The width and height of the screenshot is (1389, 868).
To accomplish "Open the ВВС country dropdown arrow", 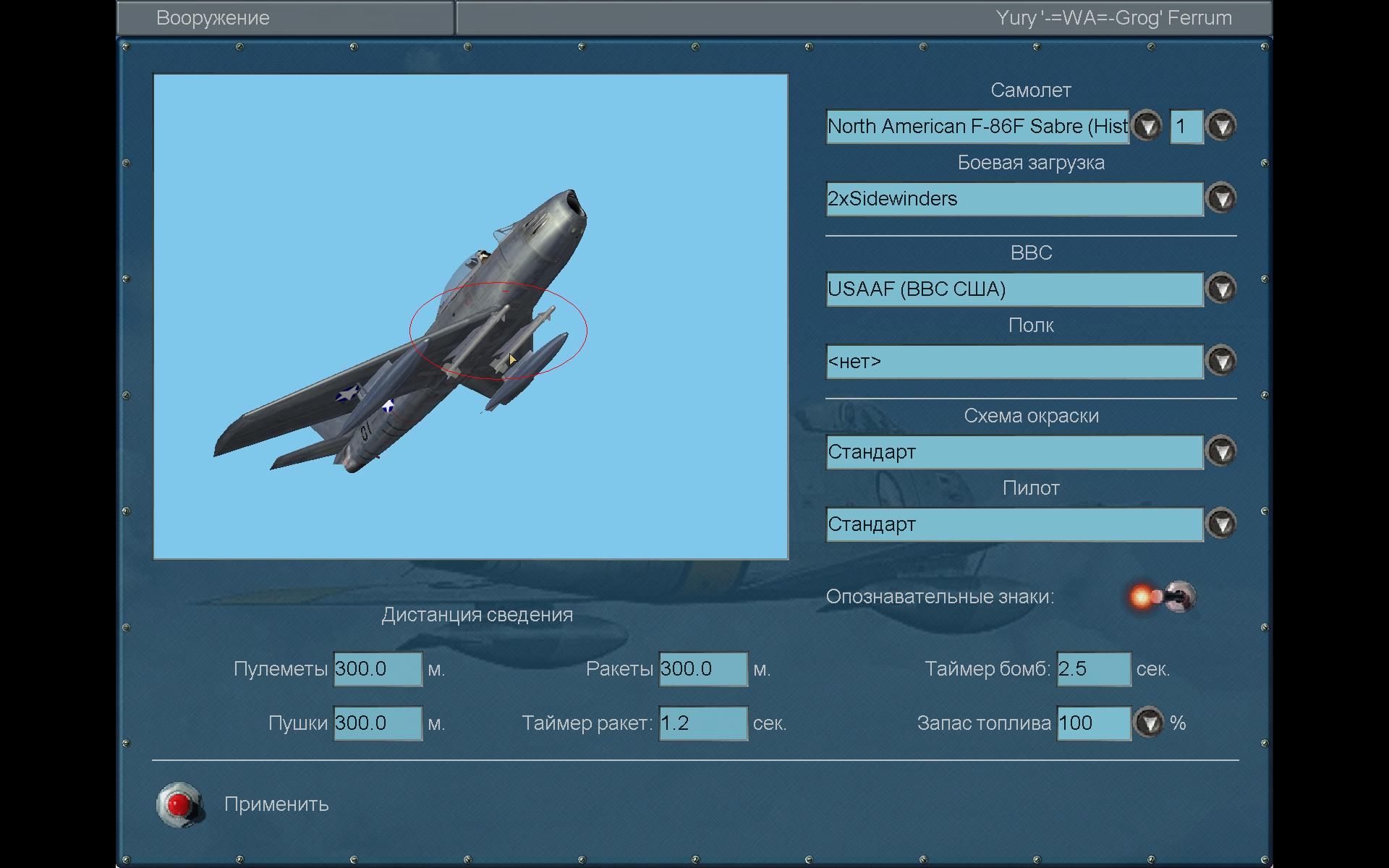I will click(1222, 289).
